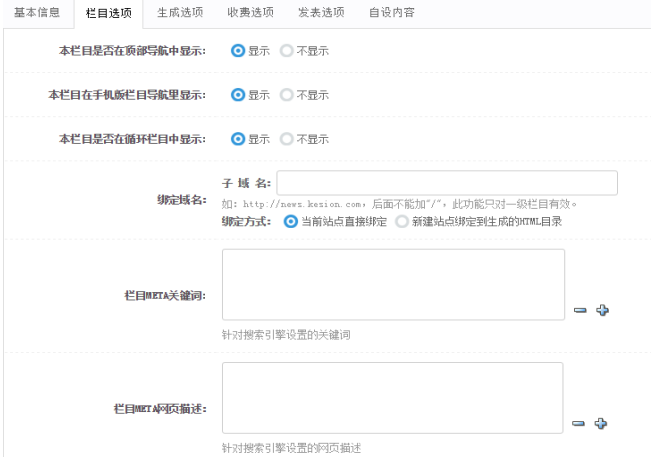This screenshot has width=664, height=471.
Task: Choose 当前站点直接绑定 binding method
Action: 291,221
